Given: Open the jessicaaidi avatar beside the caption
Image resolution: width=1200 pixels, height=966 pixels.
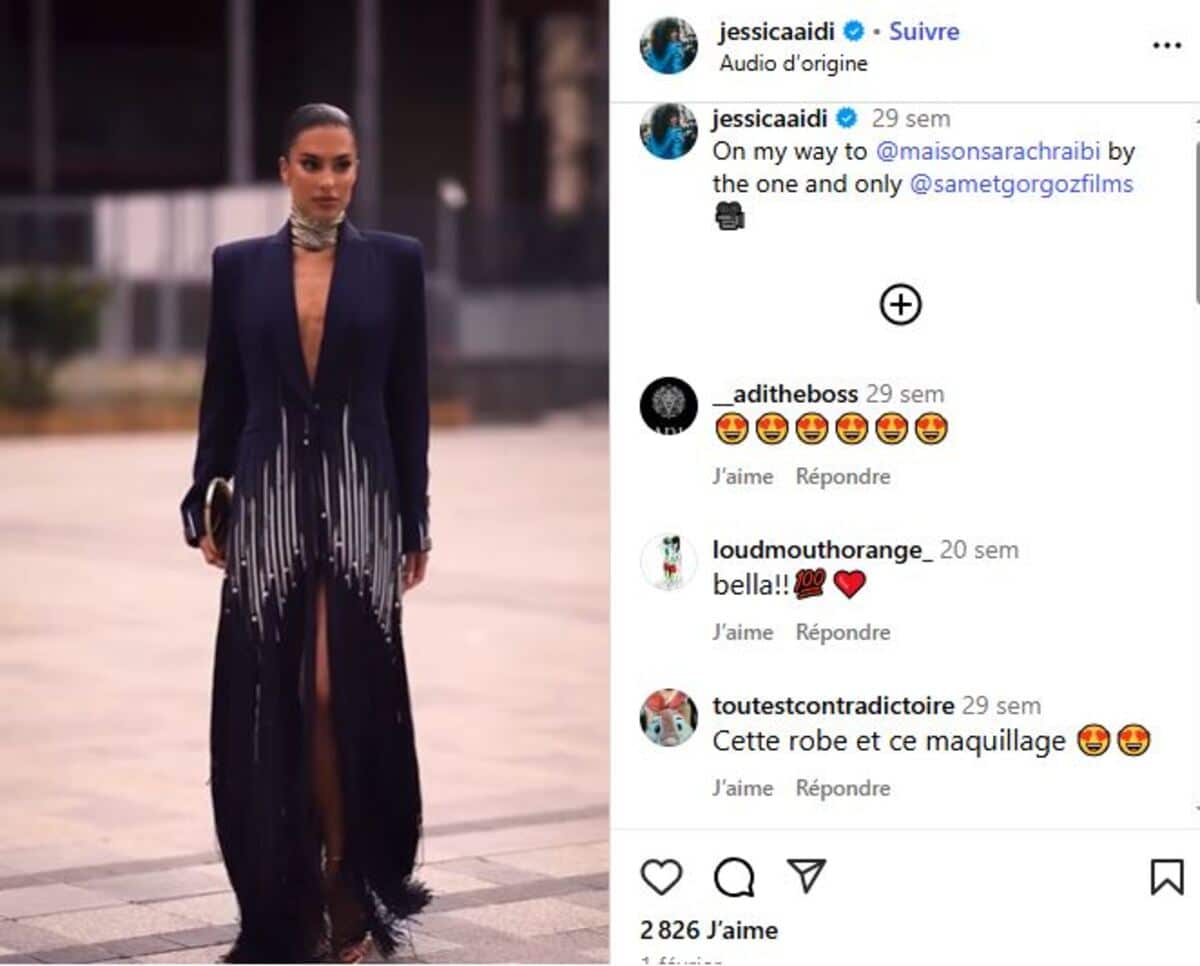Looking at the screenshot, I should point(669,131).
